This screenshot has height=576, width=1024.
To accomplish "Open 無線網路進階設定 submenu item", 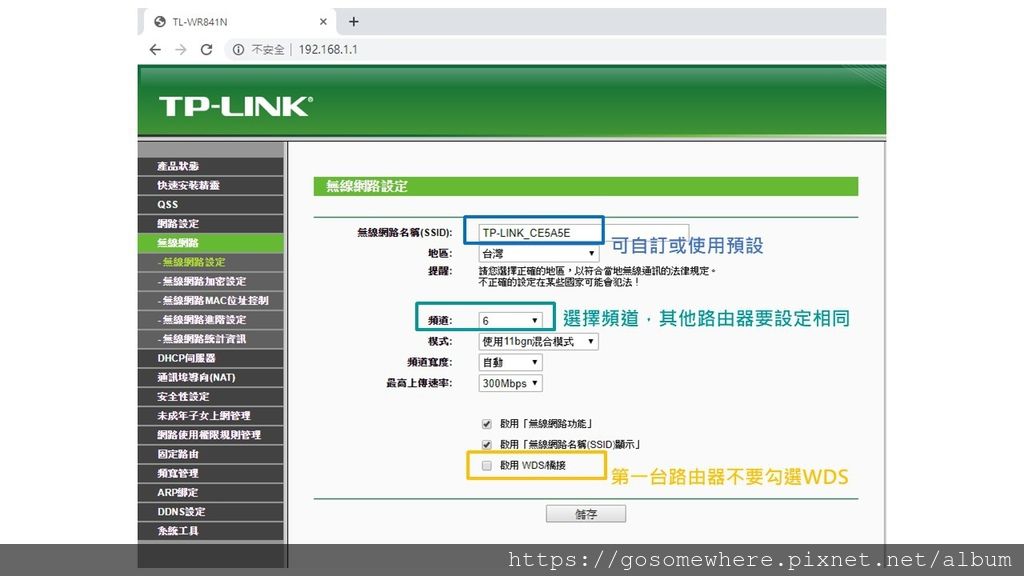I will 211,319.
